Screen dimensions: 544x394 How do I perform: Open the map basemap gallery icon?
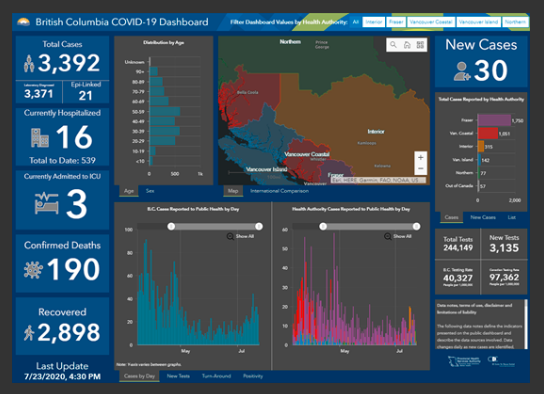420,45
